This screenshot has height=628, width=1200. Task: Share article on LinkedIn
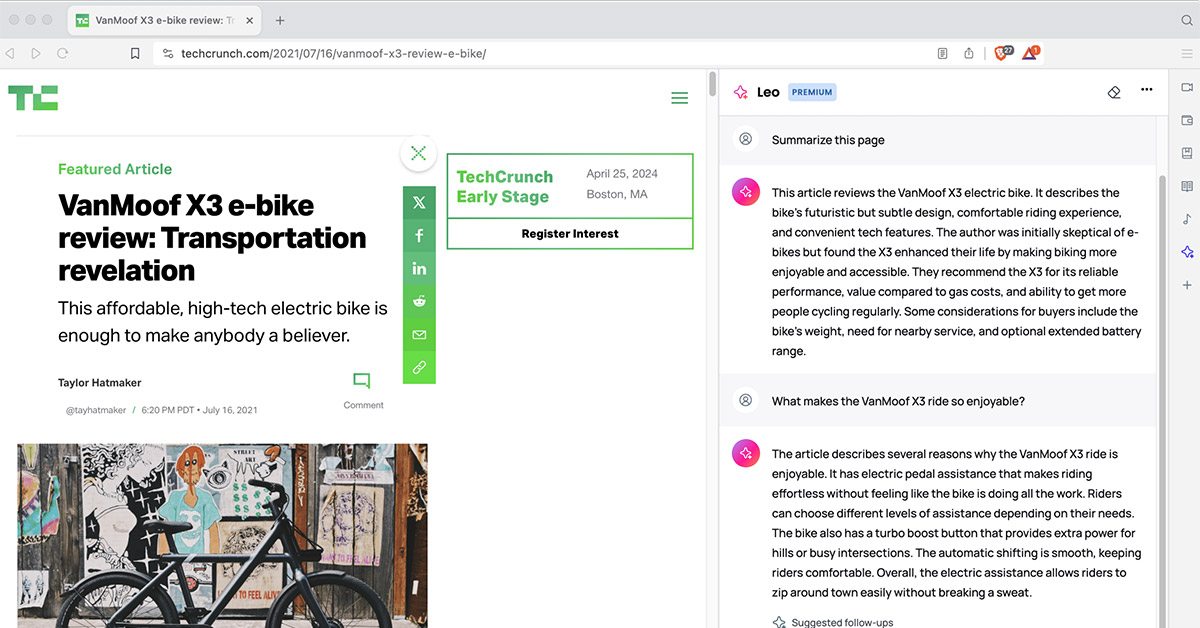(x=419, y=269)
